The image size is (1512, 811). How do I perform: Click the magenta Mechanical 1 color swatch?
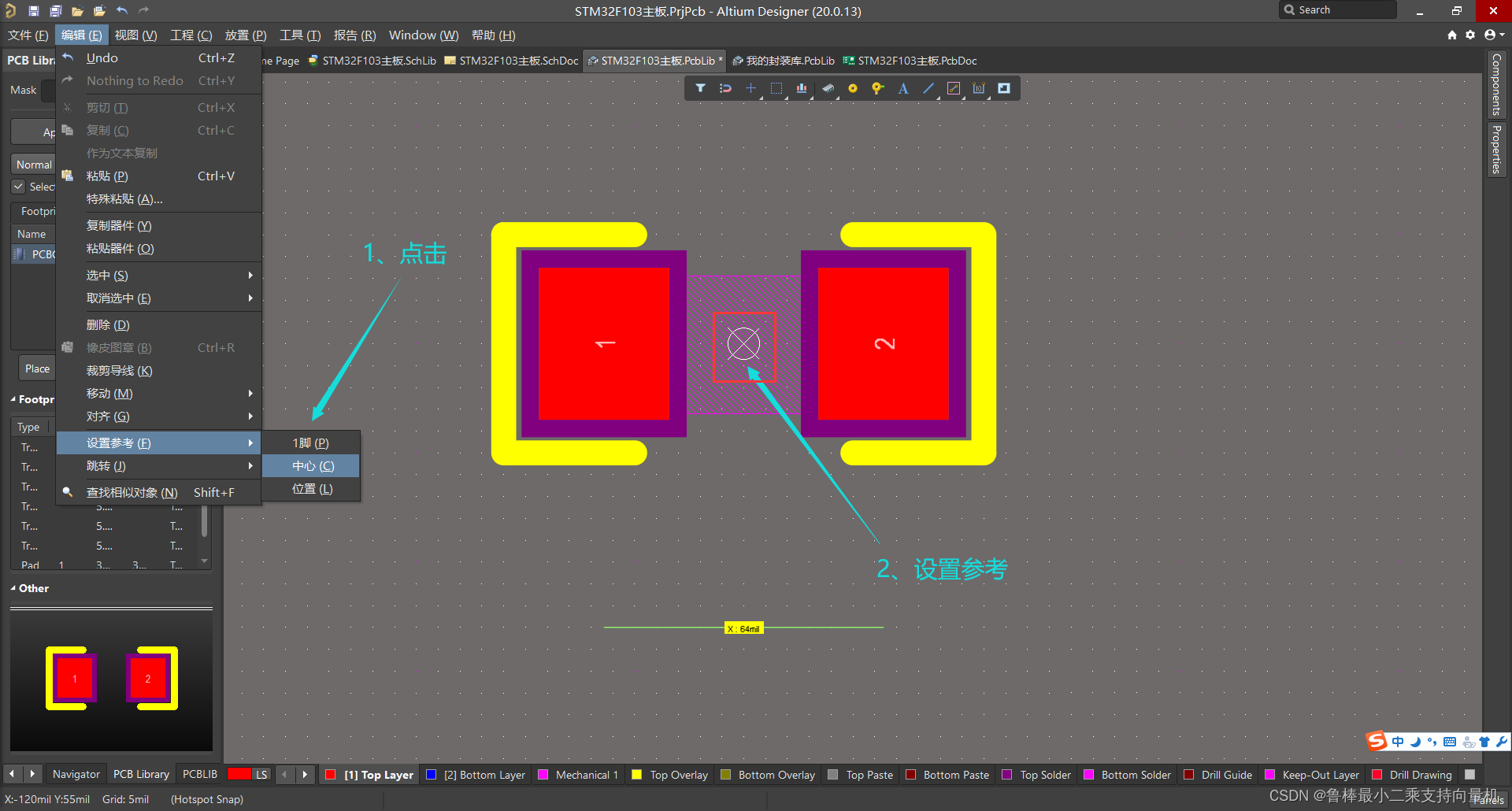pos(543,775)
